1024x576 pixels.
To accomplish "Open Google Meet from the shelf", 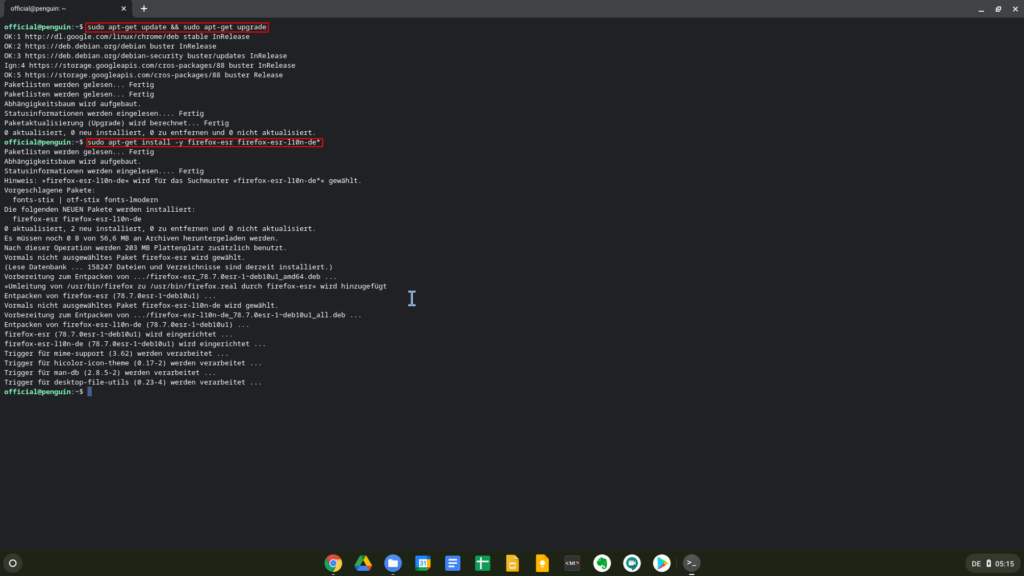I will click(x=632, y=563).
